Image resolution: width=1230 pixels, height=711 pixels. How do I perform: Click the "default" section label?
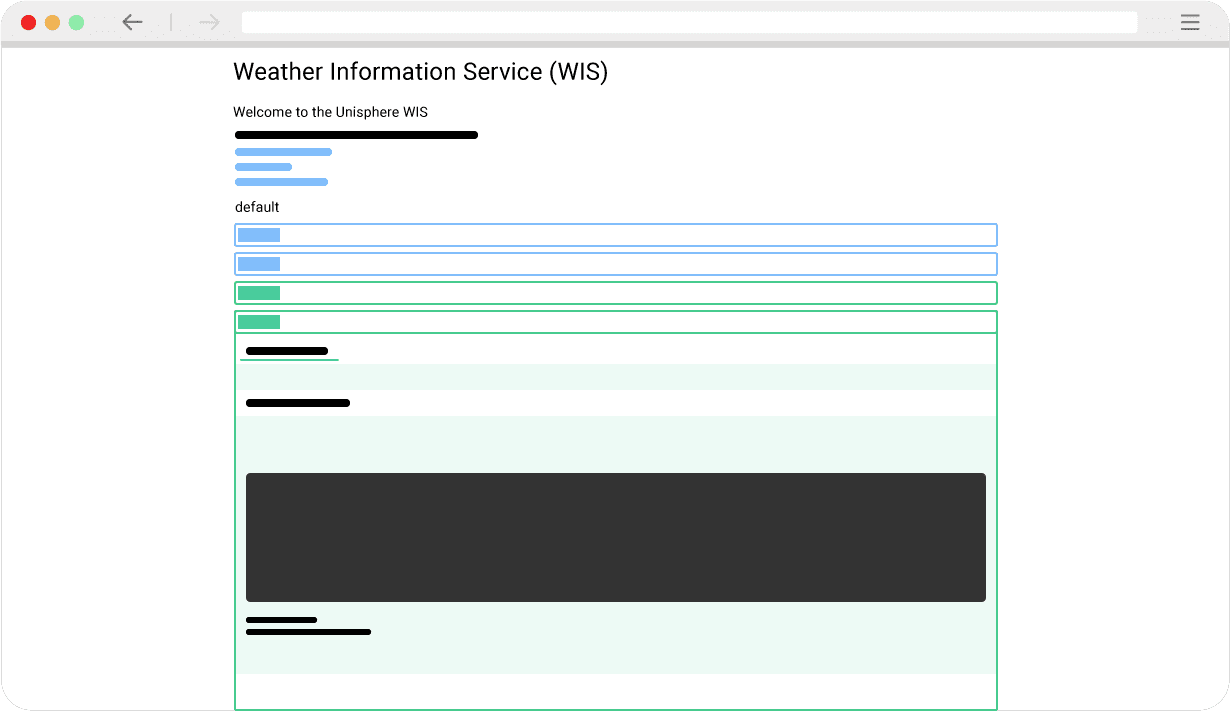click(x=257, y=207)
